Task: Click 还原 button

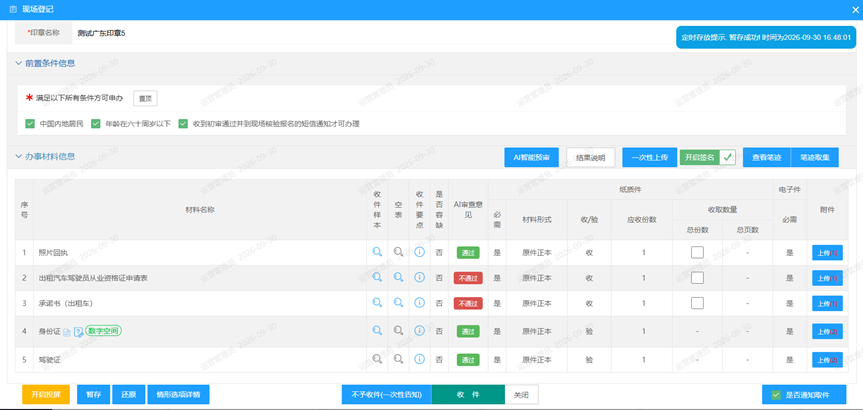Action: (129, 395)
